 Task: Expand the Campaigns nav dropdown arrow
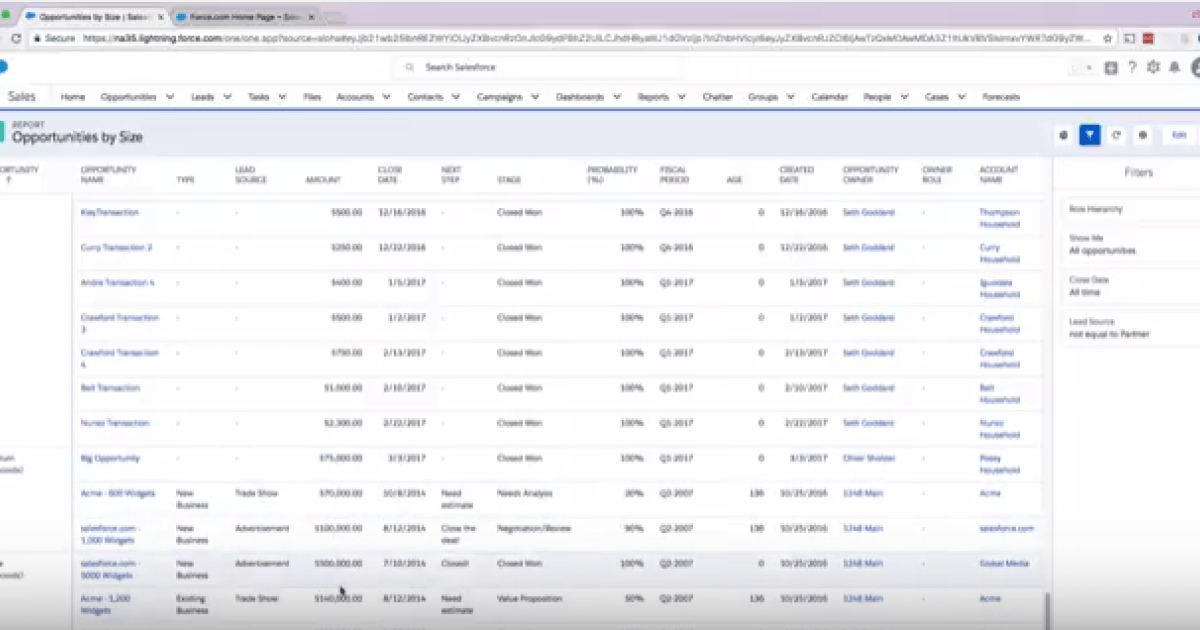coord(535,97)
